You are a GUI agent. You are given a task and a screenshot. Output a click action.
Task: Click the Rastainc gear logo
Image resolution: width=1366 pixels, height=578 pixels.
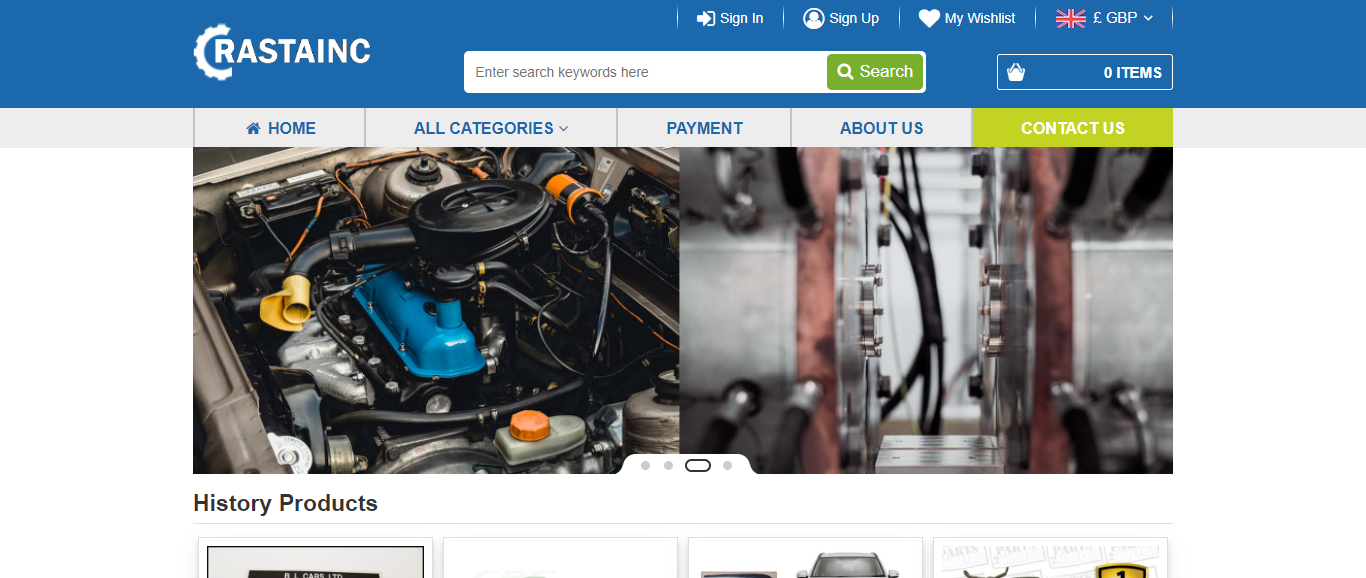click(x=281, y=51)
